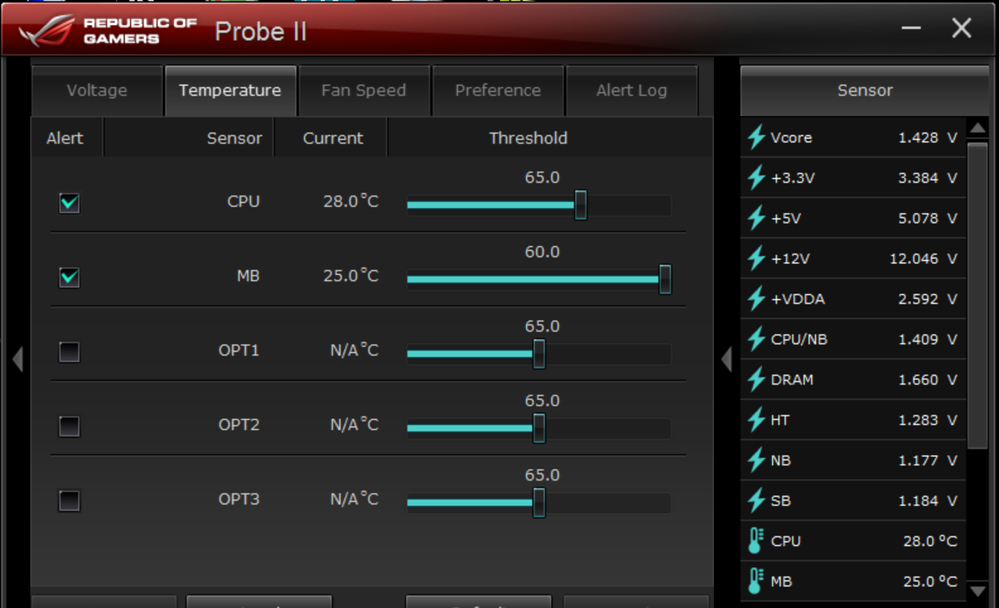
Task: Click the CPU threshold slider handle
Action: click(x=580, y=205)
